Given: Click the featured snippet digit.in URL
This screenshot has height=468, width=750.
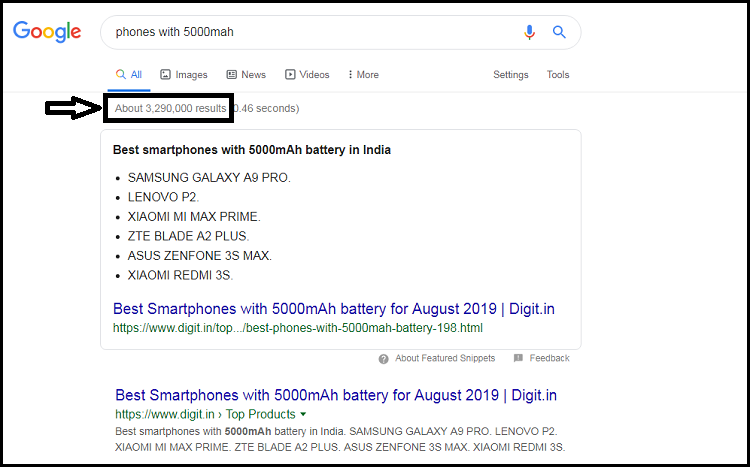Looking at the screenshot, I should tap(298, 327).
